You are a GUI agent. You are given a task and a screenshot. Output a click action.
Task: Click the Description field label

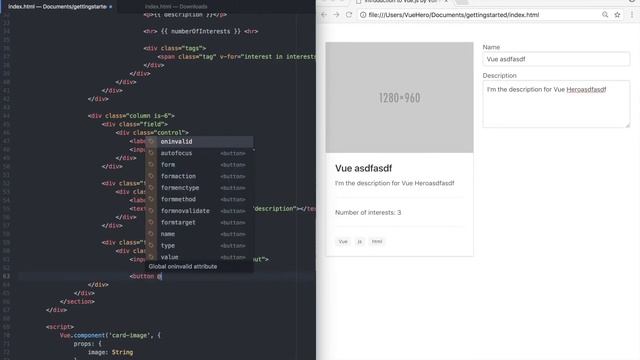pos(499,76)
